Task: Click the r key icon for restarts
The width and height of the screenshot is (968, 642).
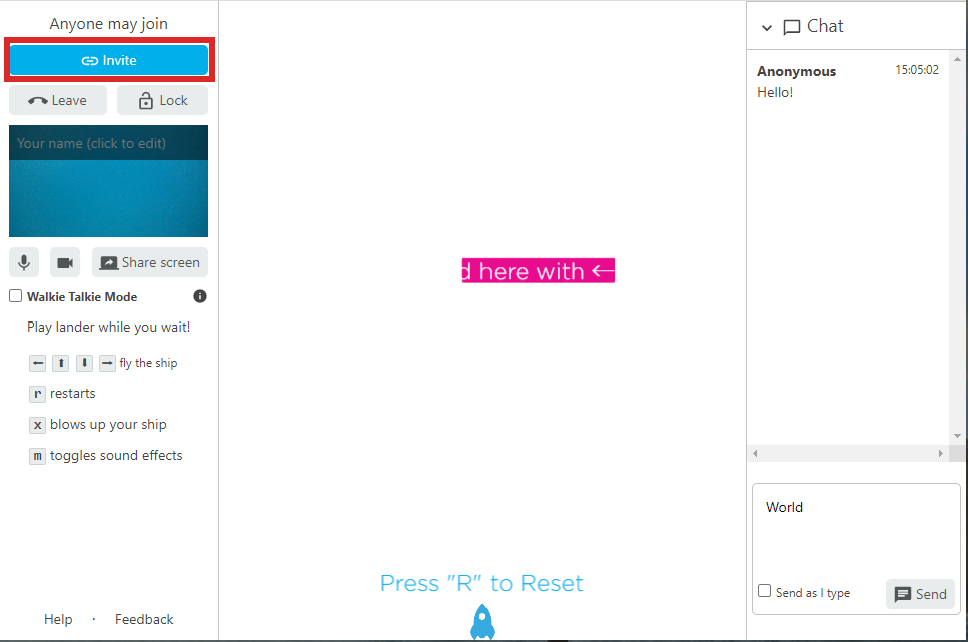Action: (38, 394)
